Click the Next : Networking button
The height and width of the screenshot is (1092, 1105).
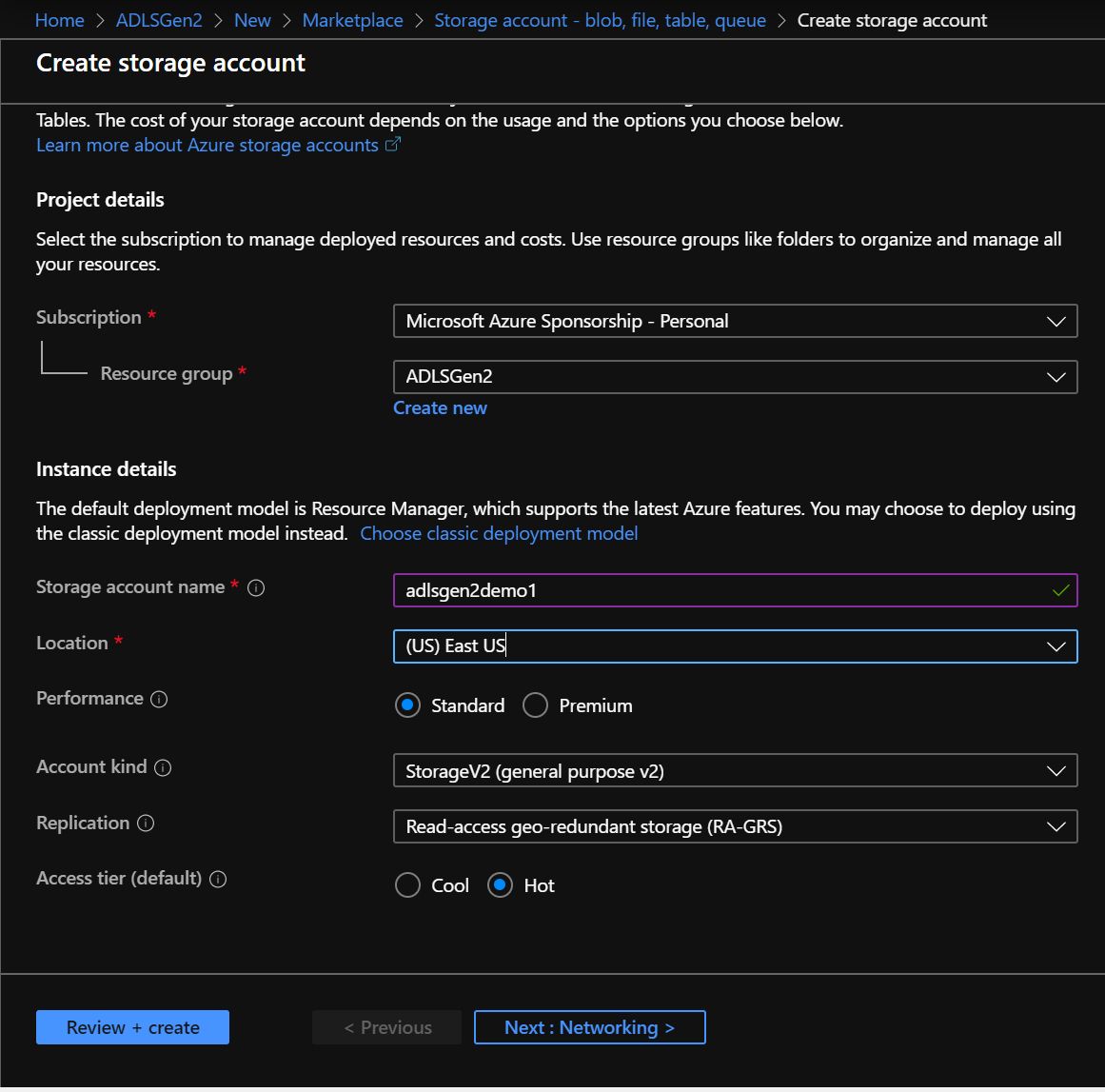(589, 1027)
